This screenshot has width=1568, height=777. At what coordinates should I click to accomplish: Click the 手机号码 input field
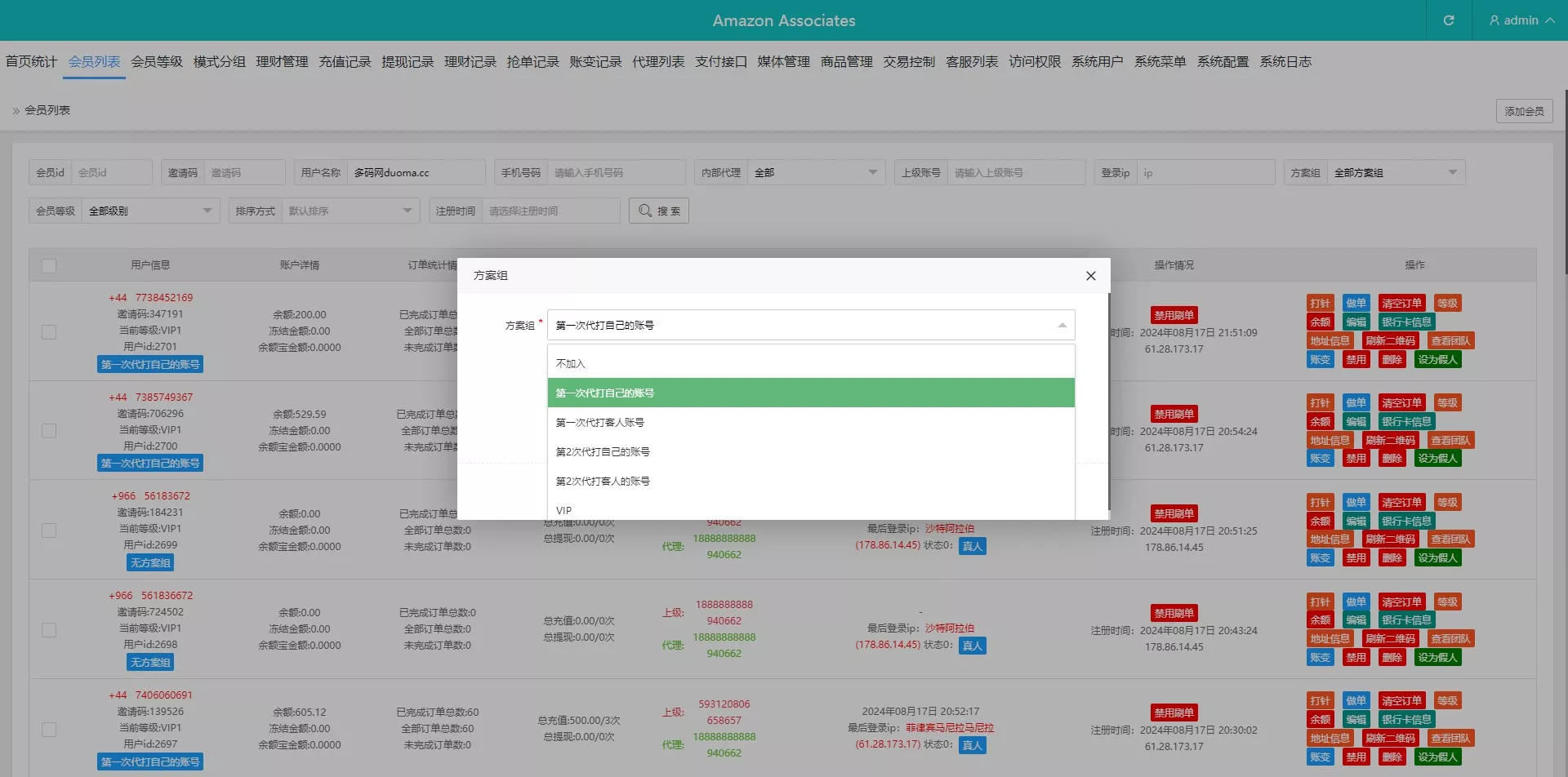615,173
